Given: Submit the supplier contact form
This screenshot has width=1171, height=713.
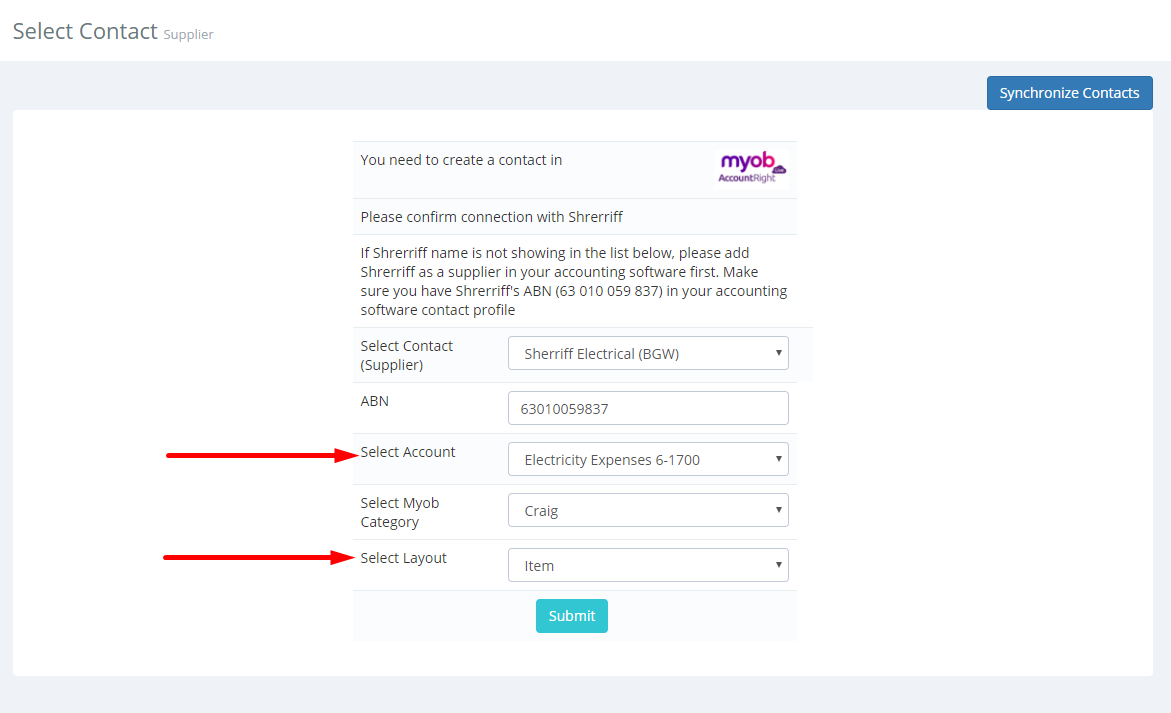Looking at the screenshot, I should [x=571, y=616].
